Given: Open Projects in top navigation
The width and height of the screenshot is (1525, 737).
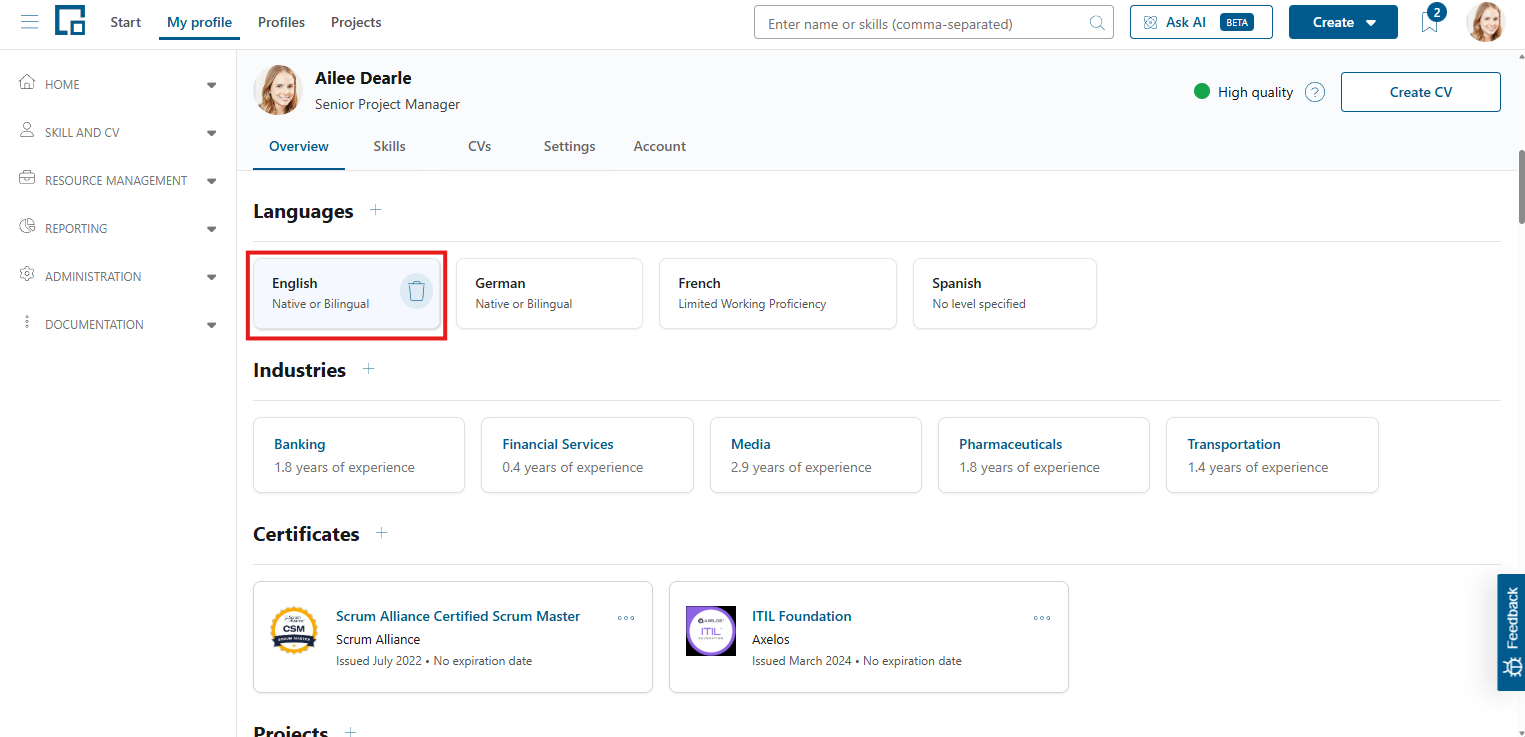Looking at the screenshot, I should pyautogui.click(x=356, y=22).
